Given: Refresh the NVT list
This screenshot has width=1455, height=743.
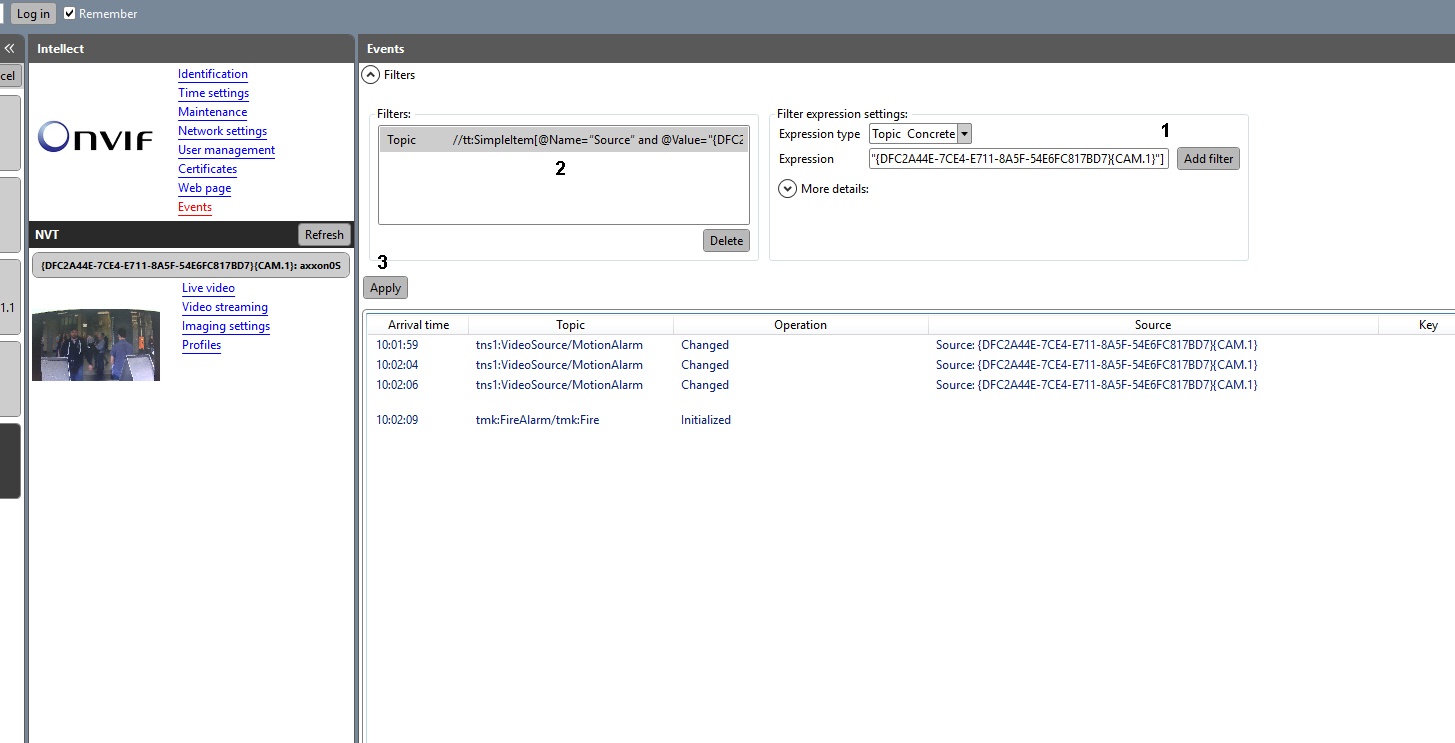Looking at the screenshot, I should tap(324, 235).
